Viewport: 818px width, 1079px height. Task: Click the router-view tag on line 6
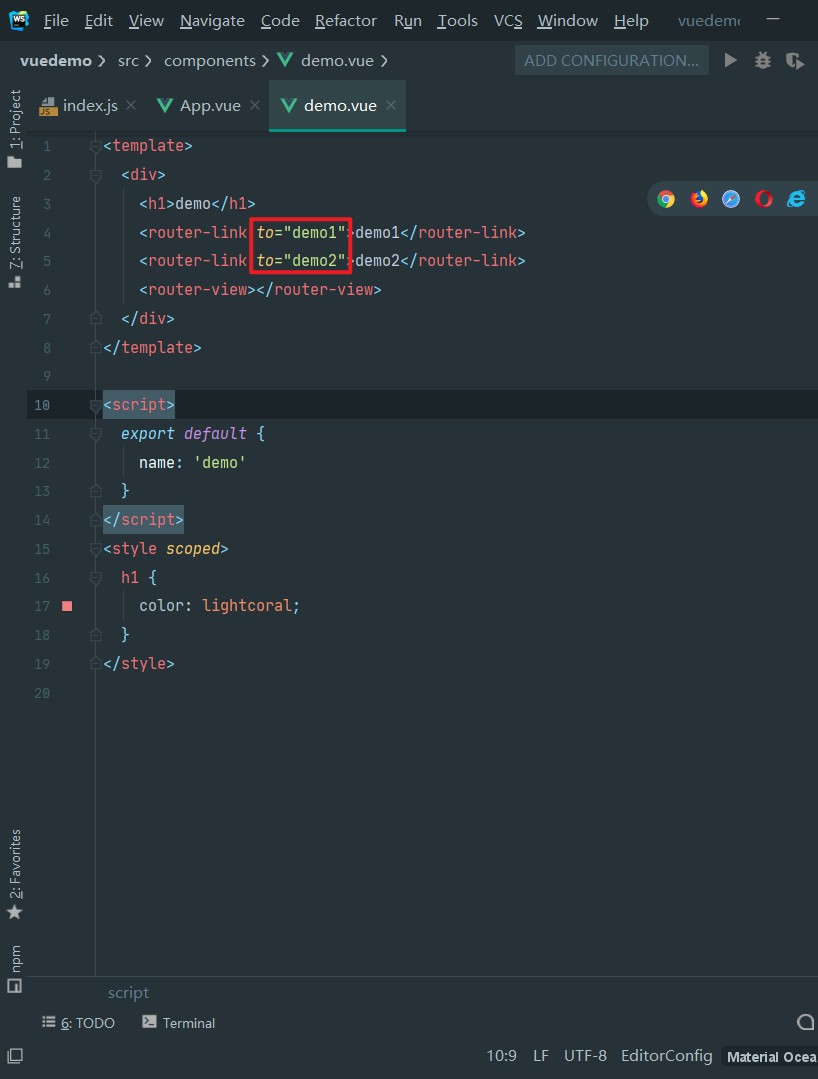tap(260, 290)
